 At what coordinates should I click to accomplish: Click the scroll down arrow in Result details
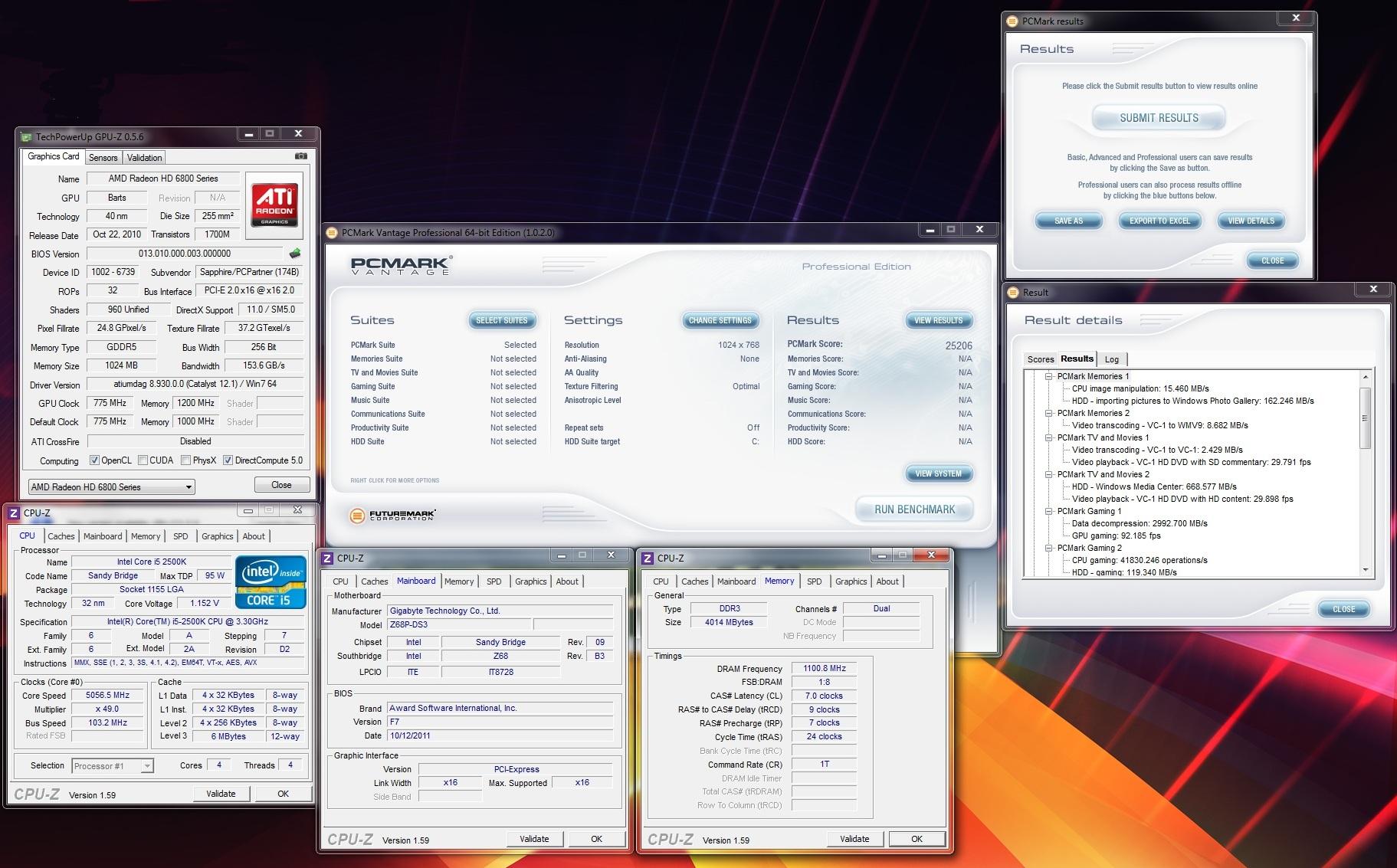pos(1365,570)
